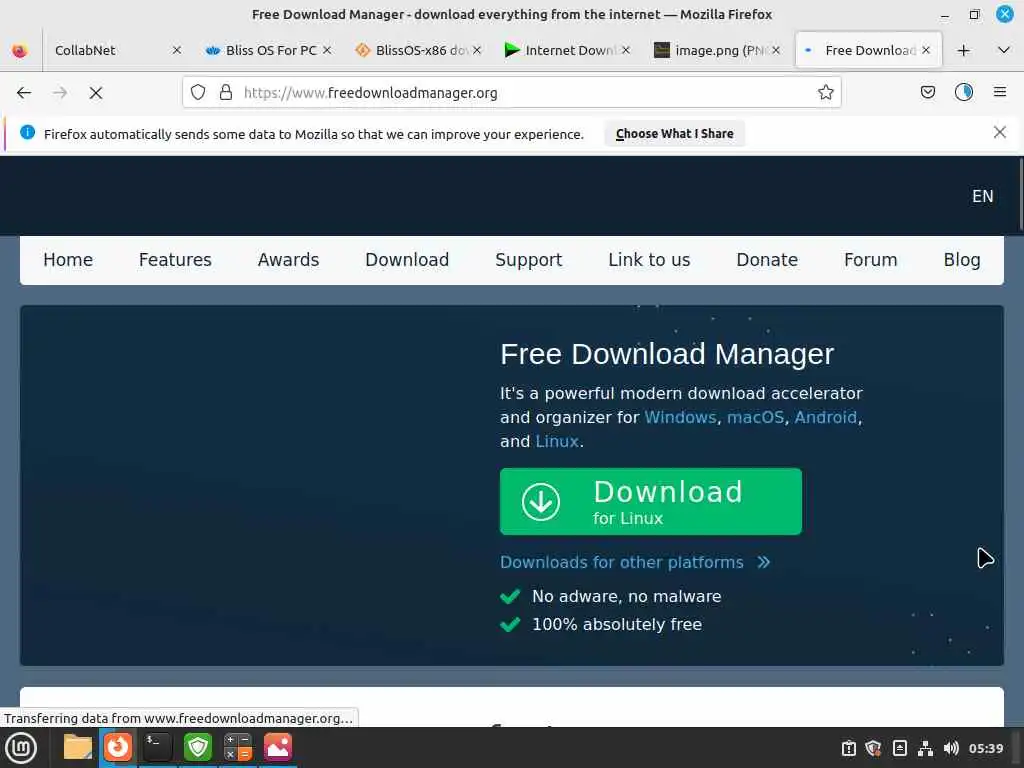Follow the Android platform link
Viewport: 1024px width, 768px height.
(x=825, y=417)
